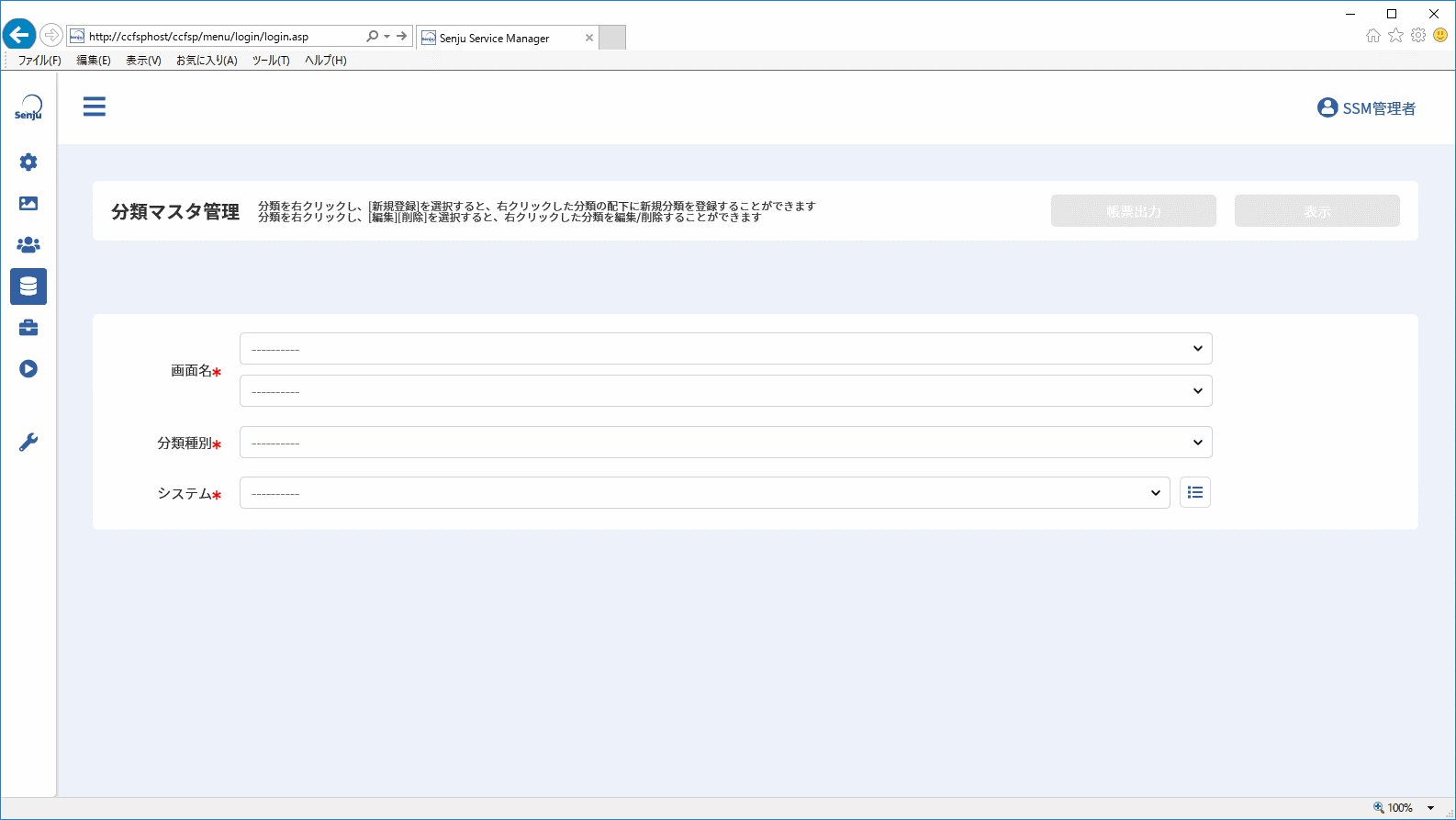Open the gear settings icon in sidebar
Screen dimensions: 1456x820
pos(28,163)
